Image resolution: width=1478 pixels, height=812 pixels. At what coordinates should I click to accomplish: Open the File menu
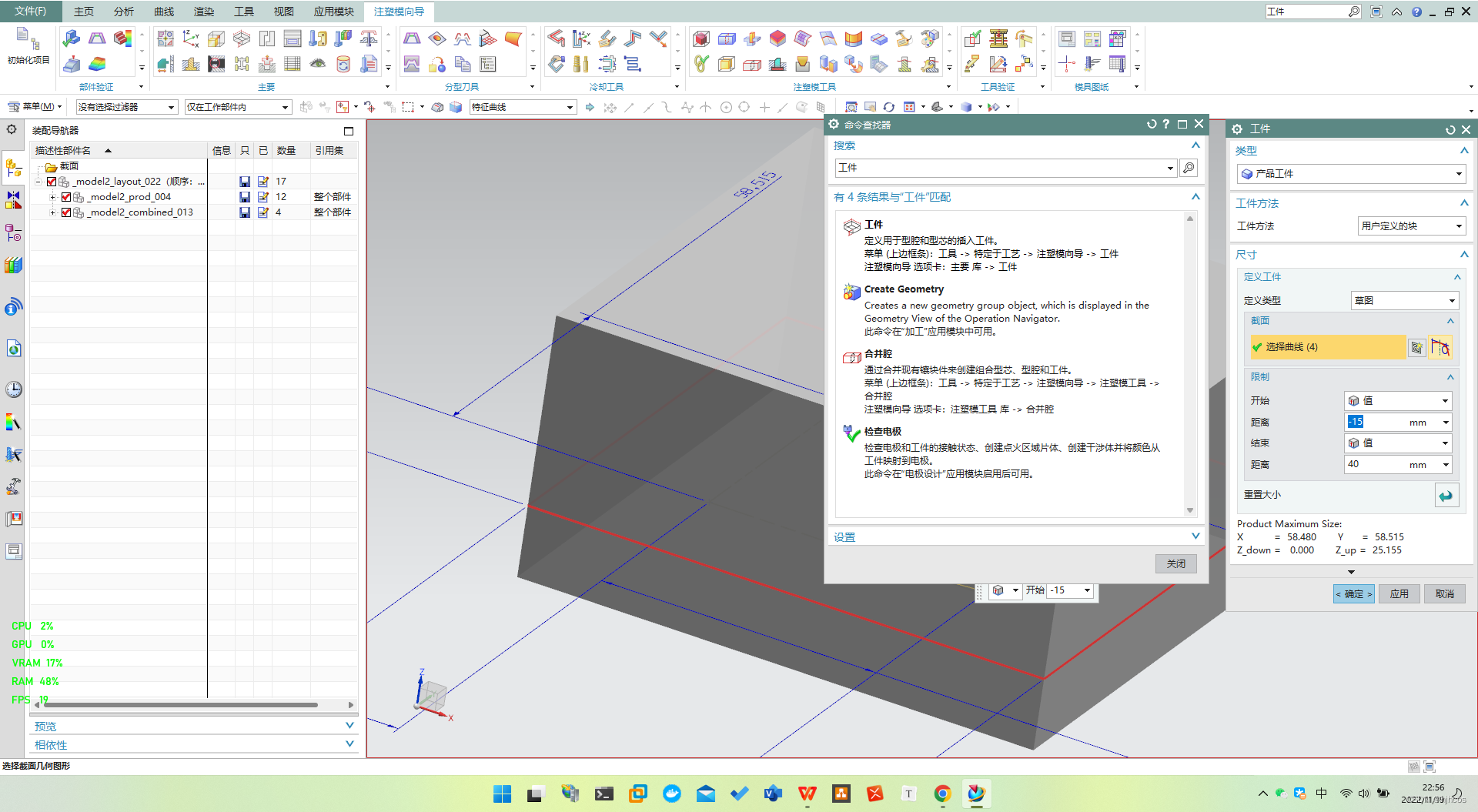30,12
